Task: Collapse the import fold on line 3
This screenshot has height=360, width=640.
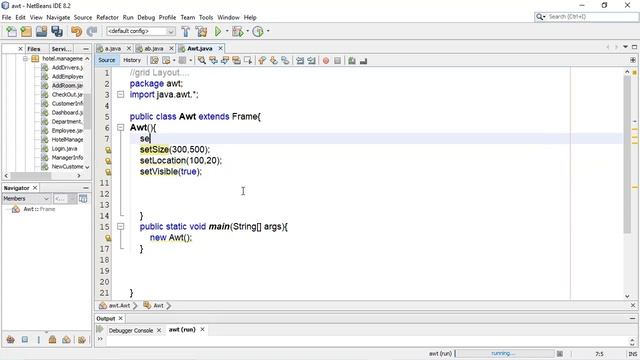Action: tap(120, 94)
